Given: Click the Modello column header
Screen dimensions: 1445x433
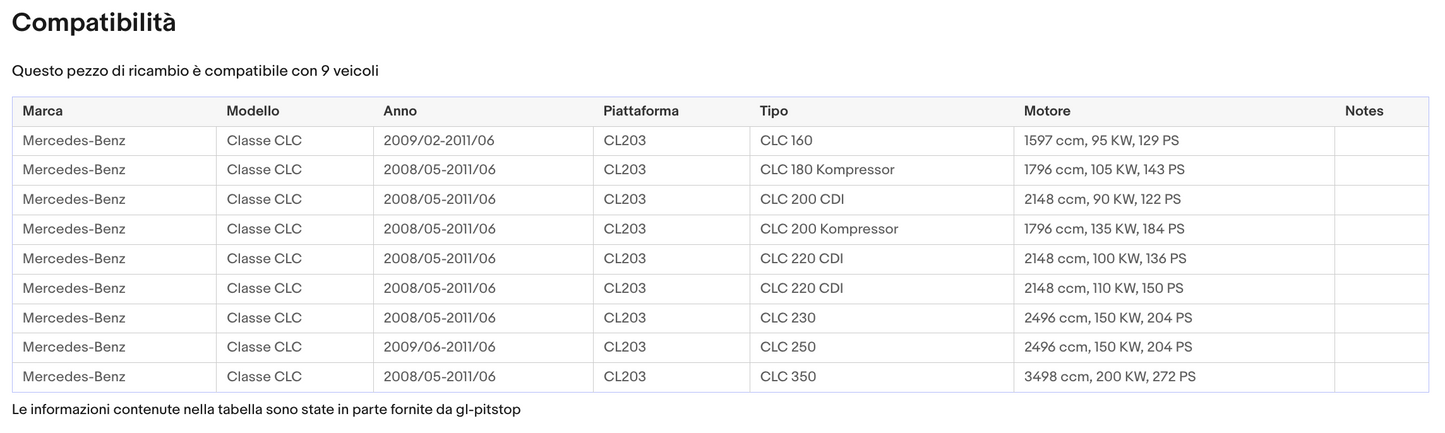Looking at the screenshot, I should (253, 111).
